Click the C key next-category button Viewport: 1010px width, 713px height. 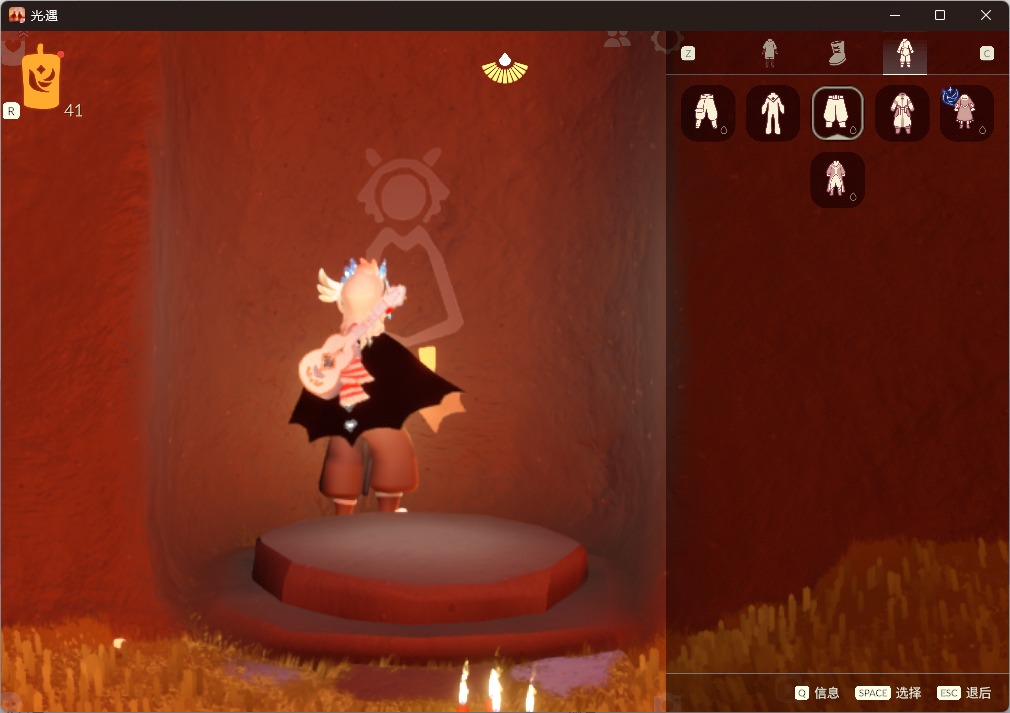pos(987,53)
